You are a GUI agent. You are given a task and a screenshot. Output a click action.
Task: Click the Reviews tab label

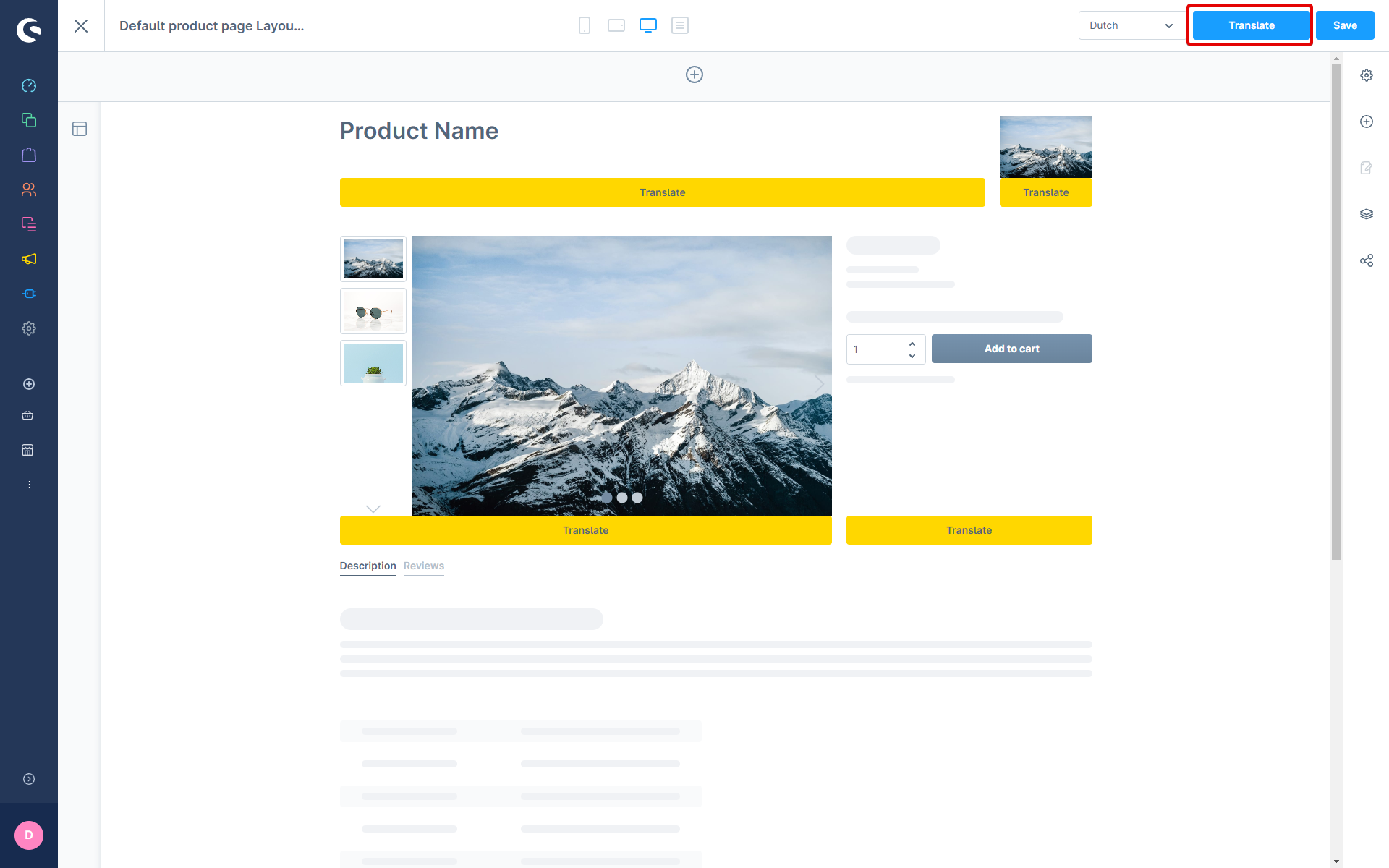(x=424, y=565)
